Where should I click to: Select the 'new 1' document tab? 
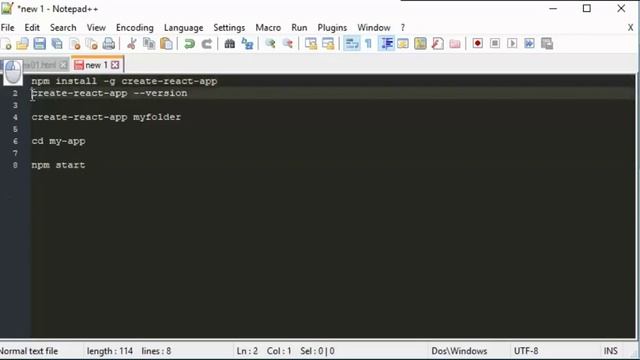pos(96,65)
